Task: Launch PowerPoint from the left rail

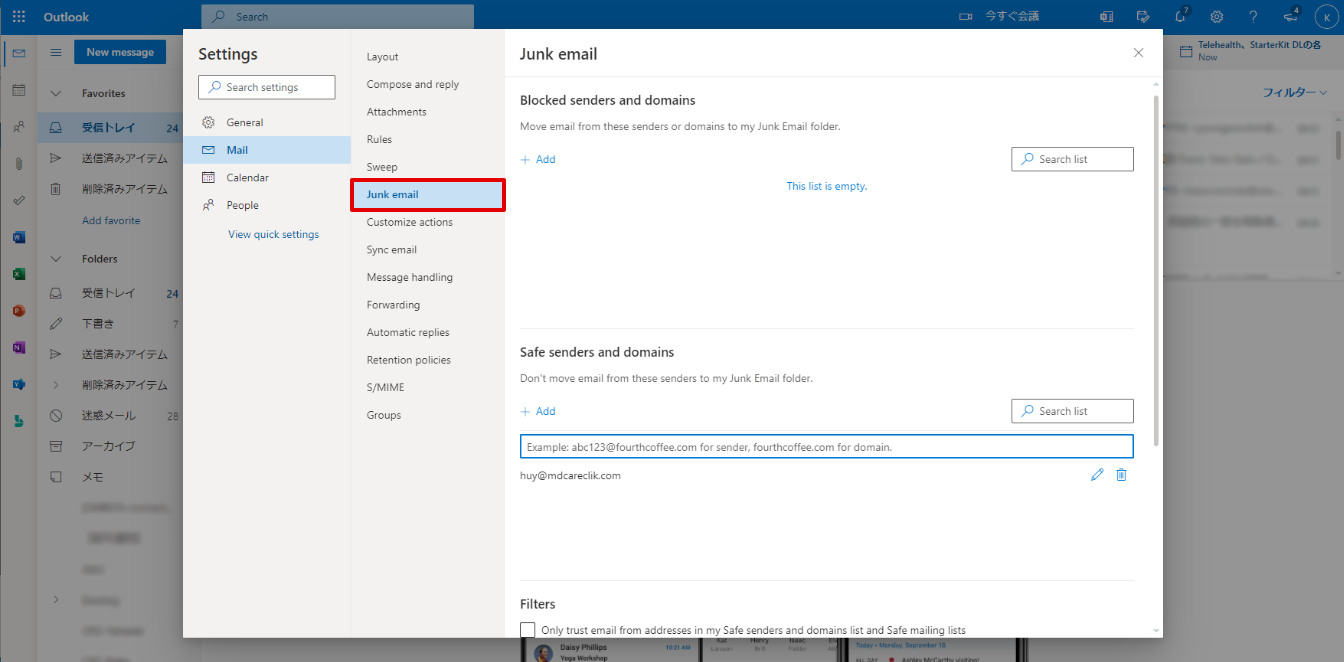Action: [x=18, y=311]
